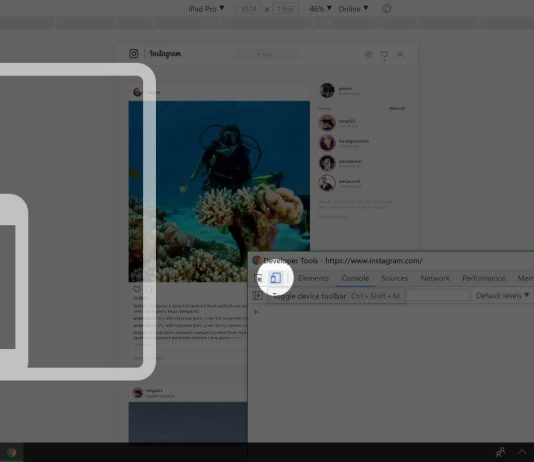
Task: Like the post with heart icon below photo
Action: 137,289
